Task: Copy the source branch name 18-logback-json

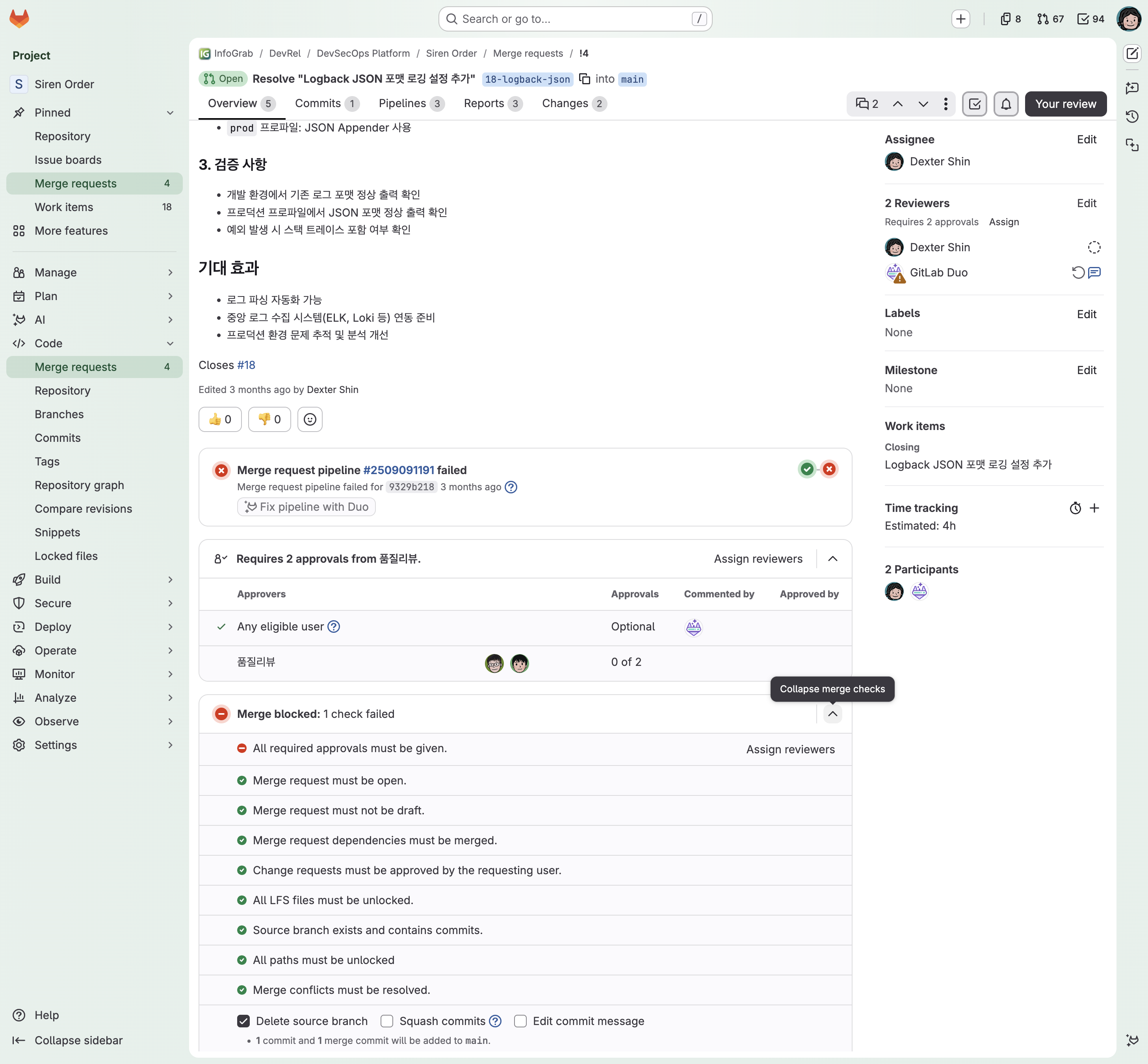Action: click(x=584, y=79)
